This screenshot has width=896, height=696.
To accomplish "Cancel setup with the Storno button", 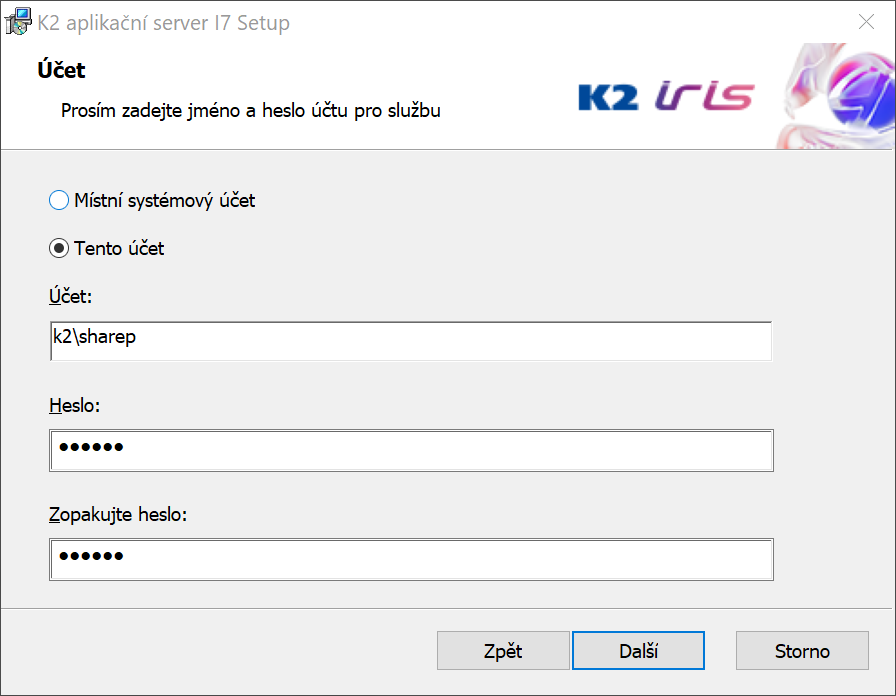I will (x=802, y=651).
